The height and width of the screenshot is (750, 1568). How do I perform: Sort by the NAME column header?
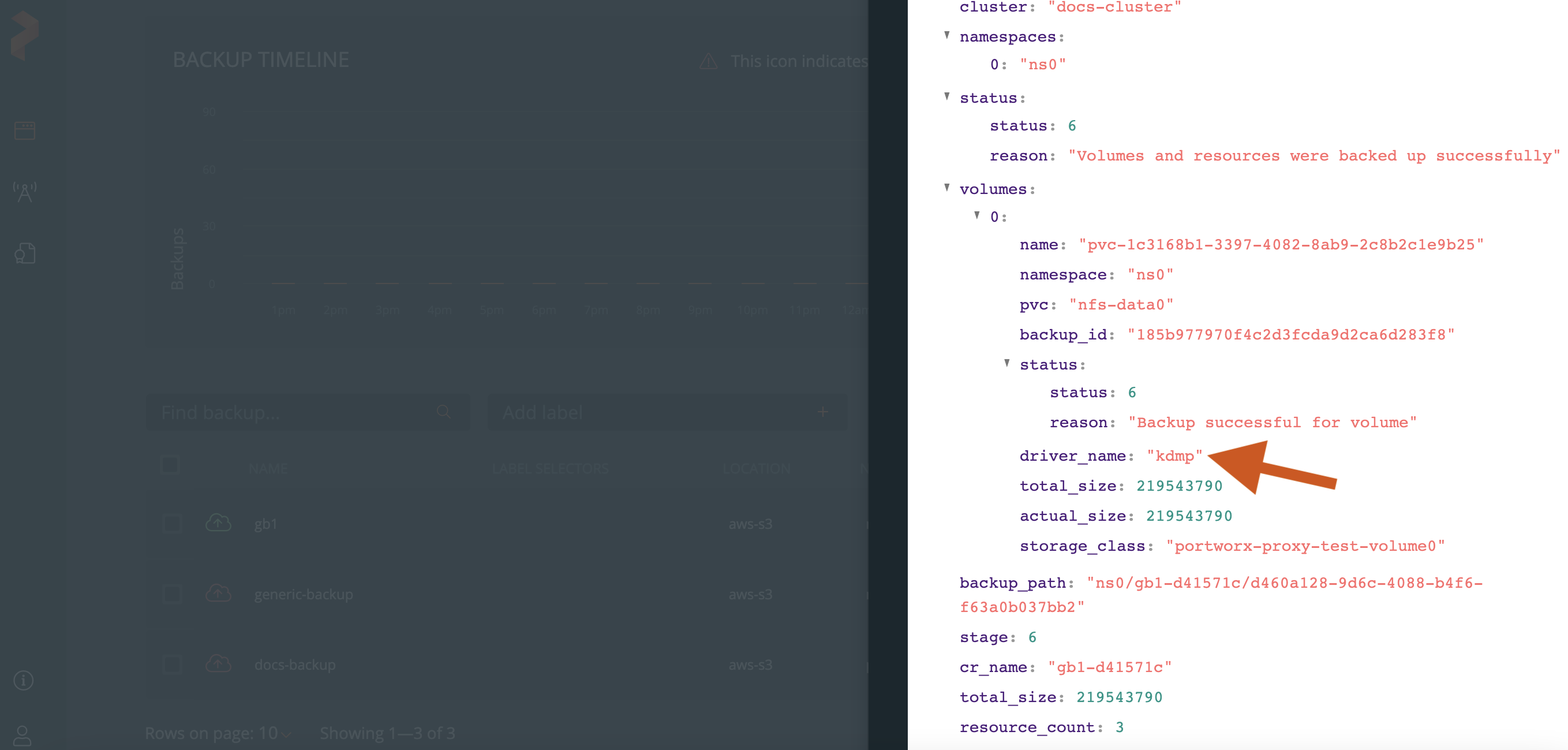pos(268,469)
